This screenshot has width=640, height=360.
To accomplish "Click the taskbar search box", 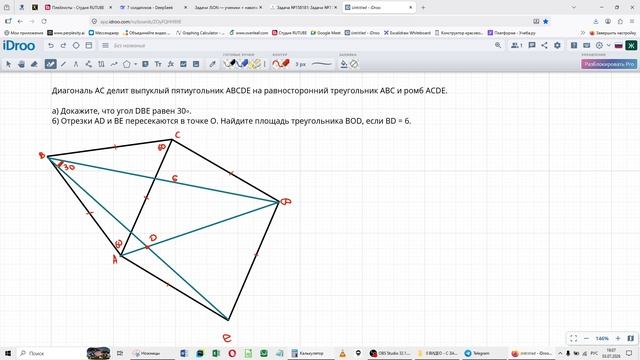I will point(51,353).
